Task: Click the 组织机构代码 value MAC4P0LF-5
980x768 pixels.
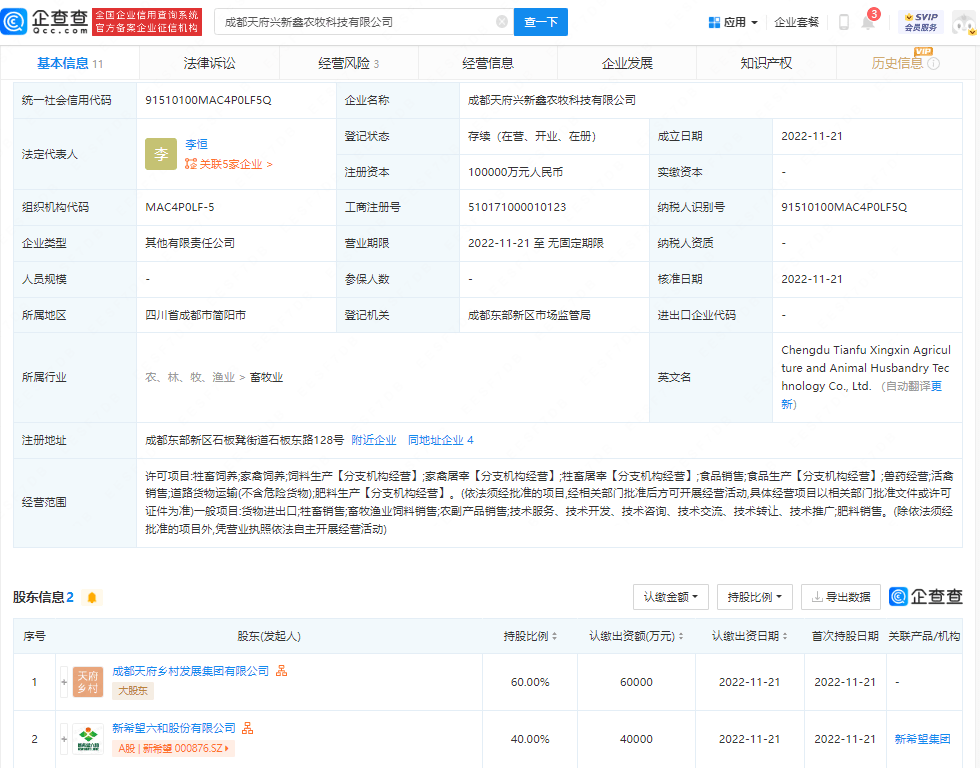Action: tap(179, 207)
